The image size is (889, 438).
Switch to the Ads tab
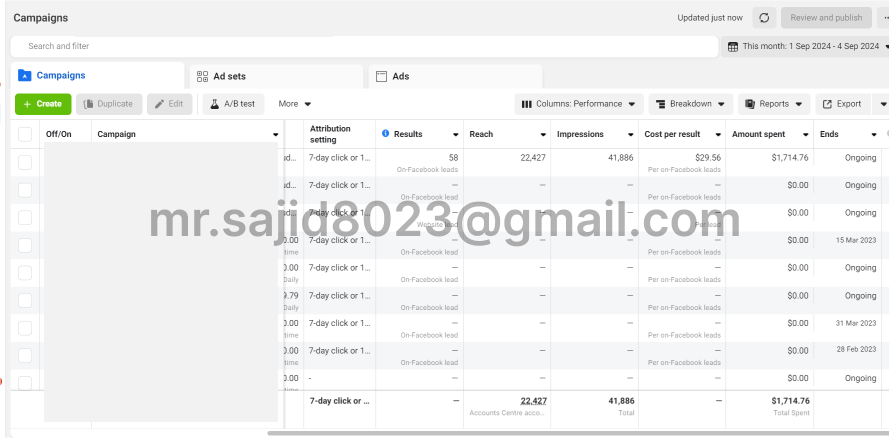400,76
